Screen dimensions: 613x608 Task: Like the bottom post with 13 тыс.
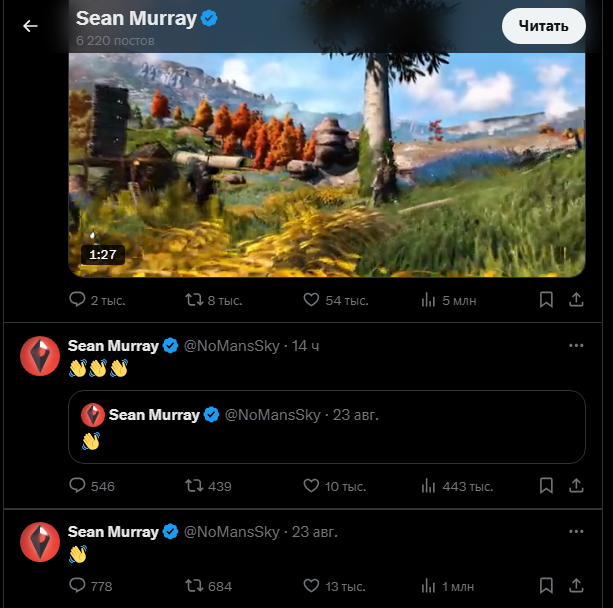tap(311, 586)
